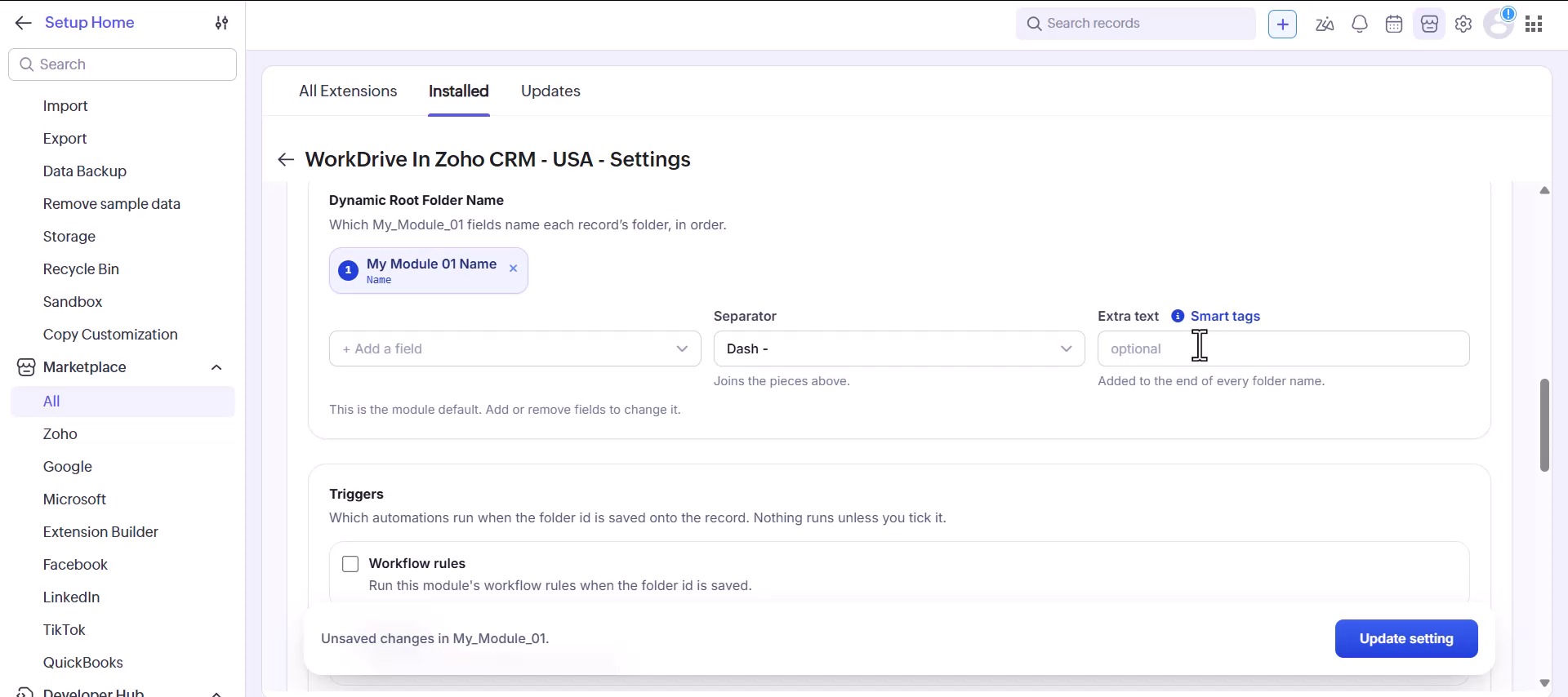The width and height of the screenshot is (1568, 697).
Task: Collapse the Marketplace sidebar section
Action: pyautogui.click(x=216, y=367)
